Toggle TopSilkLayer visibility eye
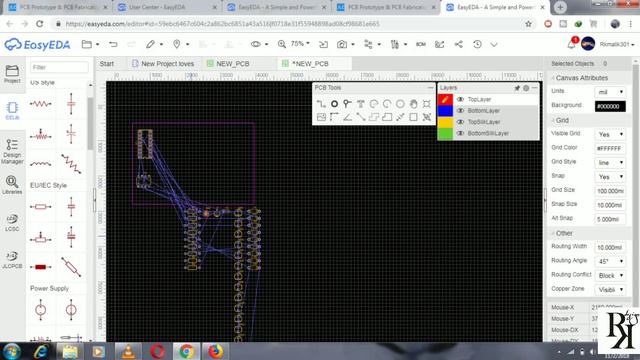 point(460,122)
